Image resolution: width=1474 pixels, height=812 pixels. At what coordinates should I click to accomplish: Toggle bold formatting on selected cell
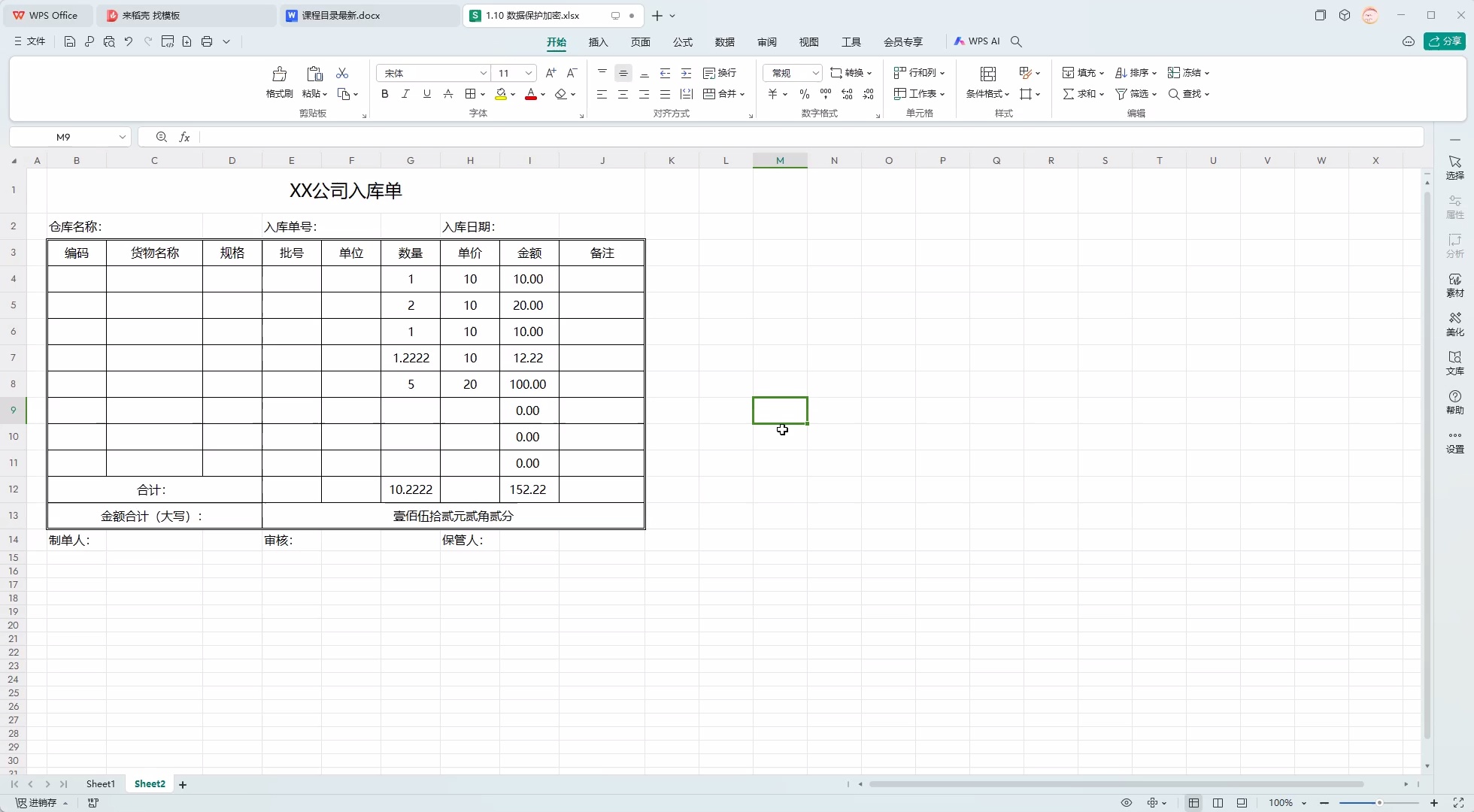[384, 94]
